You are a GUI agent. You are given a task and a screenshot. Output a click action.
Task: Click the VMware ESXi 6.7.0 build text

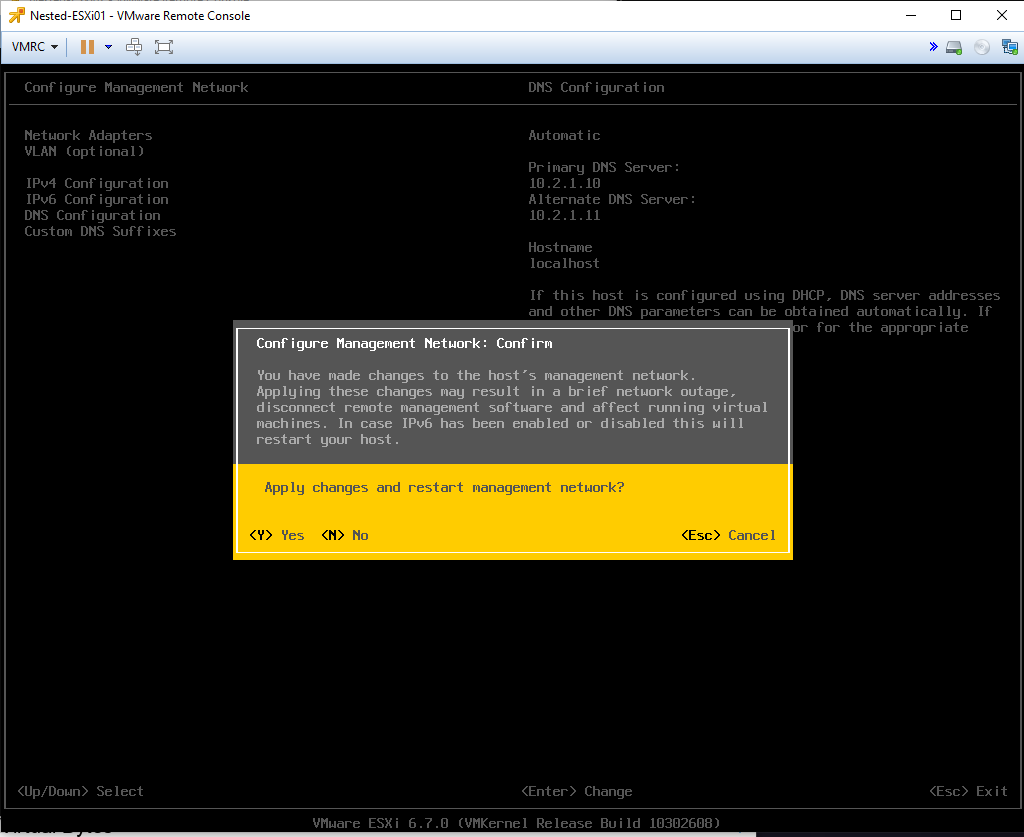click(516, 823)
